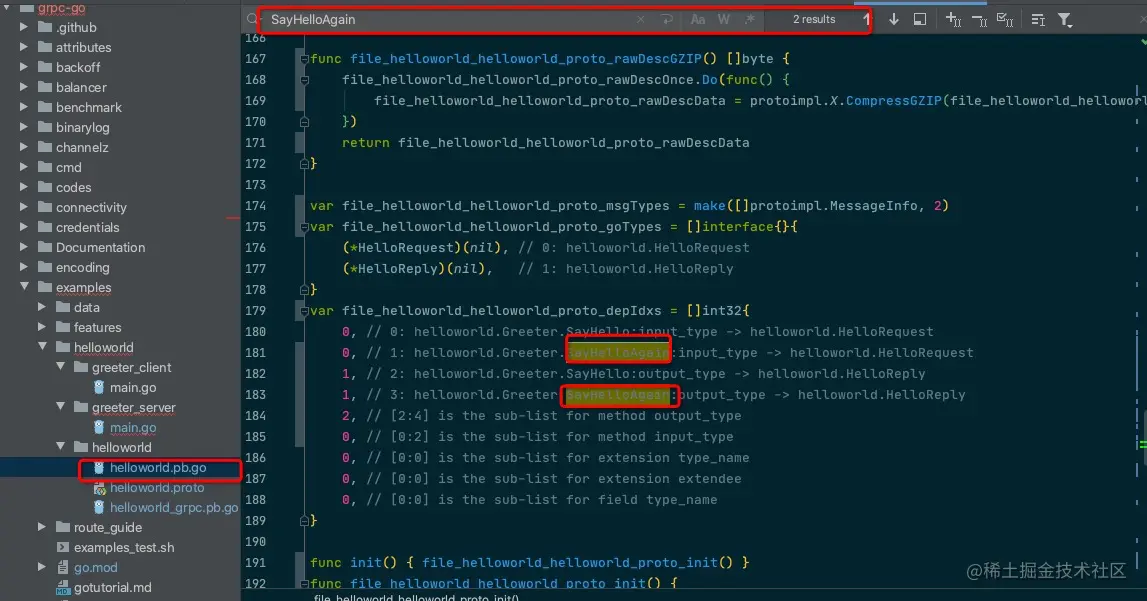Screen dimensions: 1147x601
Task: Click line number 191 in the gutter
Action: click(255, 562)
